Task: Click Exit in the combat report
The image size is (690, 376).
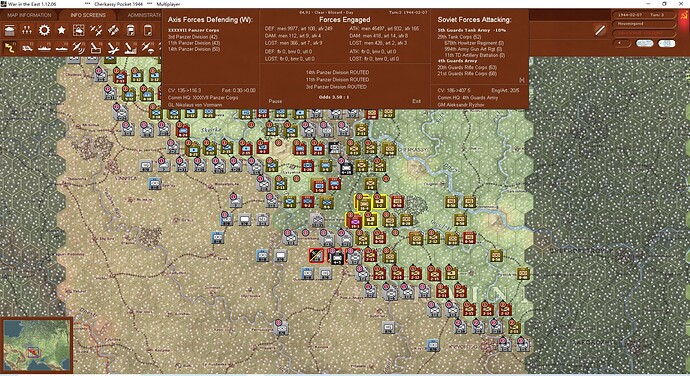Action: coord(416,101)
